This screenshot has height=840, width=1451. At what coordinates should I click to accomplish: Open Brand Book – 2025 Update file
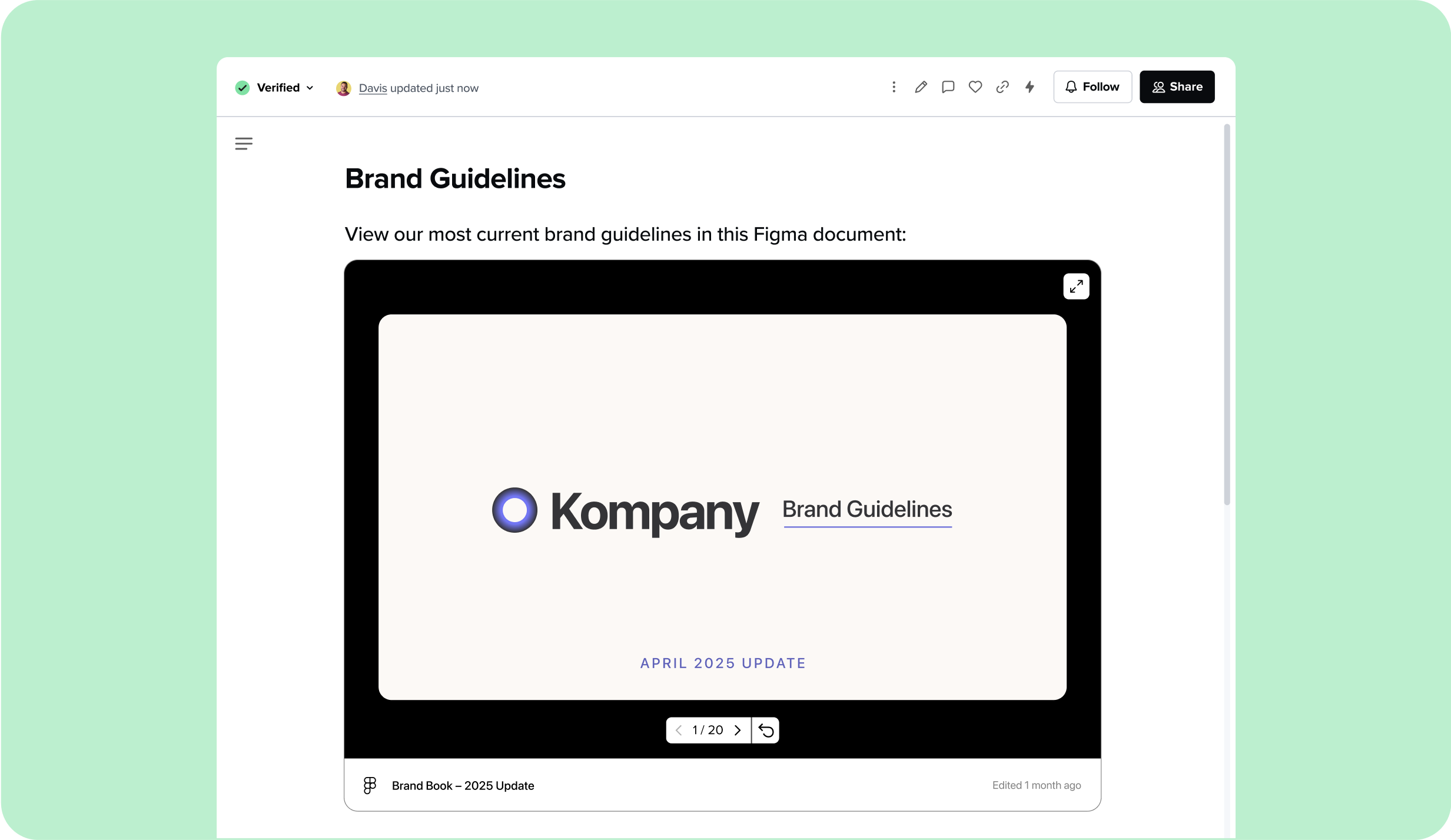click(x=463, y=786)
